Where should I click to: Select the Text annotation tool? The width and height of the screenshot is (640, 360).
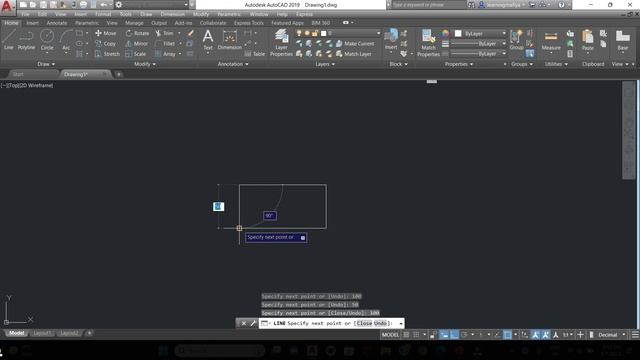pos(208,40)
